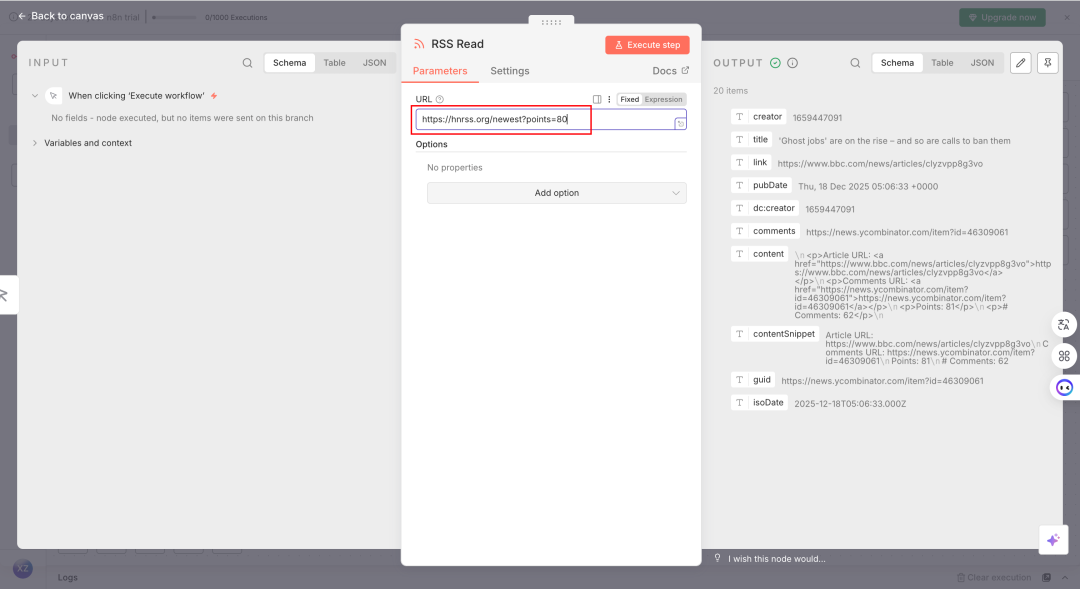Search the output panel data
This screenshot has height=589, width=1080.
point(855,63)
